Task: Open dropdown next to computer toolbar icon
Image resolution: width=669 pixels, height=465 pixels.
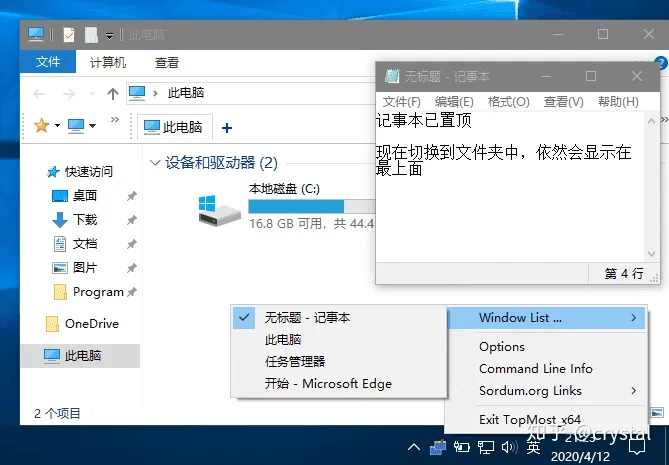Action: [x=93, y=125]
